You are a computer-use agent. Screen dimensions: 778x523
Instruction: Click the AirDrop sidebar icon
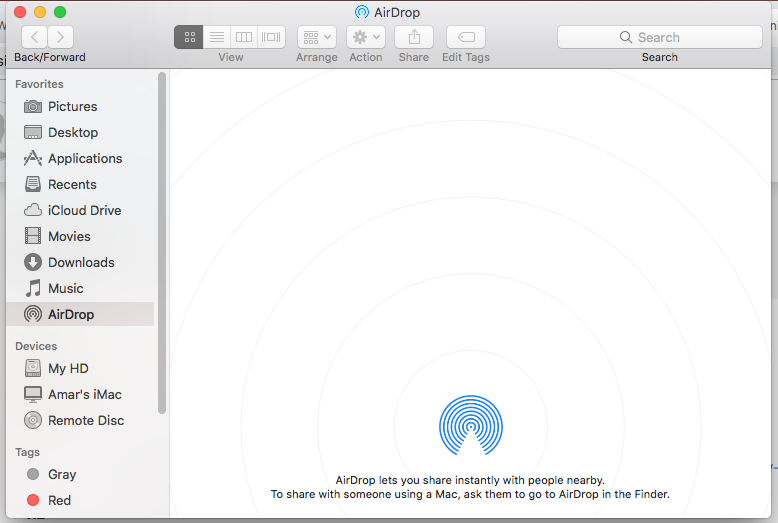coord(33,314)
